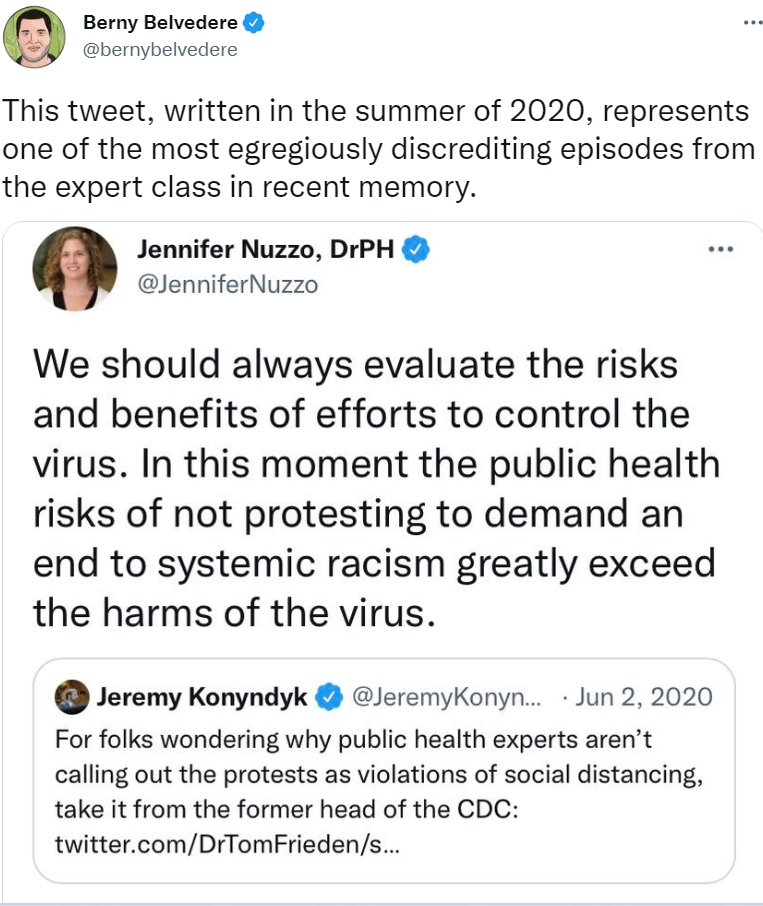Click Berny Belvedere's verified badge

254,23
